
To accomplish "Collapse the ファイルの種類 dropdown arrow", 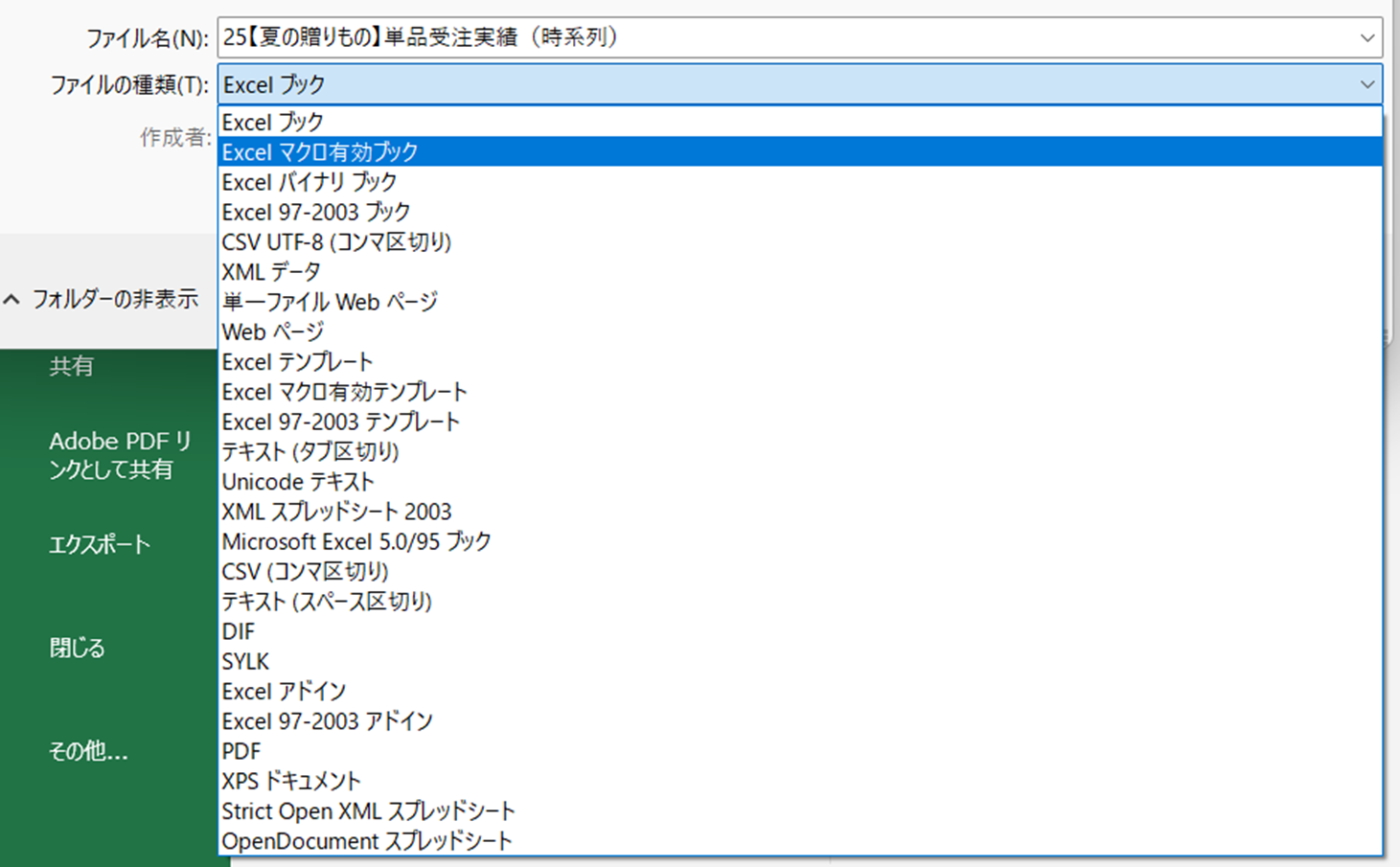I will click(x=1367, y=84).
